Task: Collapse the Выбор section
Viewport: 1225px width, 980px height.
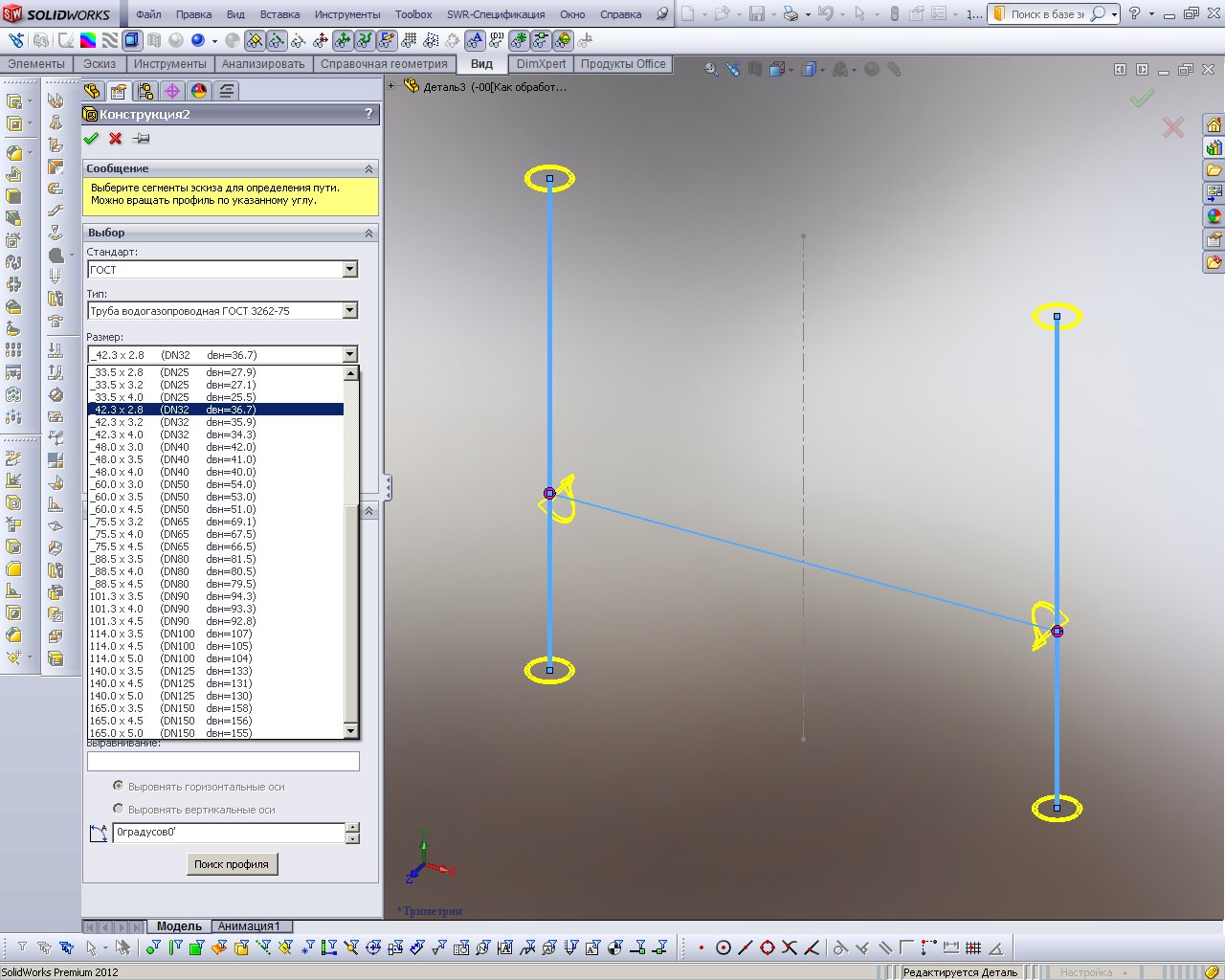Action: (368, 233)
